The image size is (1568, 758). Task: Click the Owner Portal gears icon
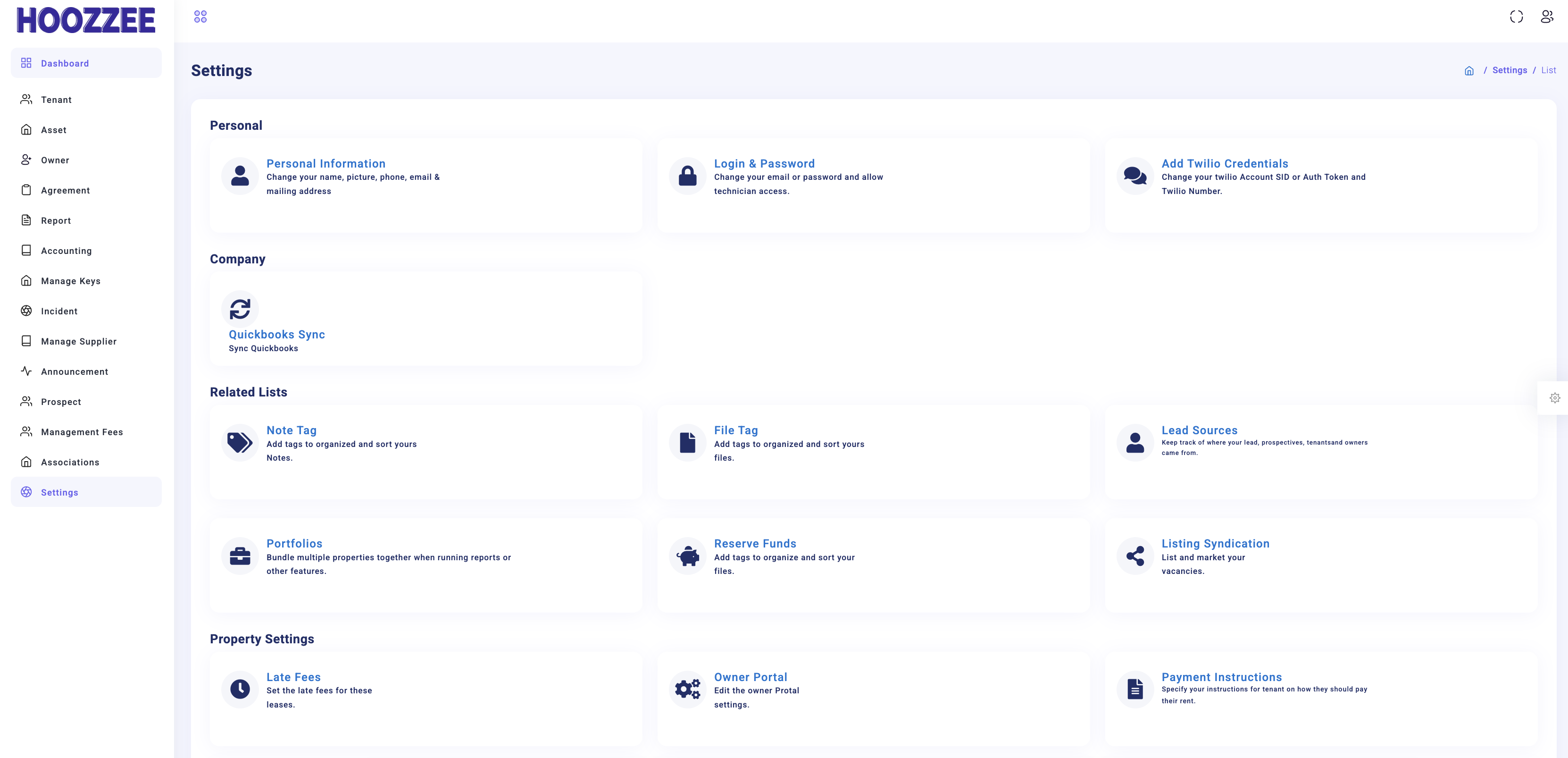(687, 689)
